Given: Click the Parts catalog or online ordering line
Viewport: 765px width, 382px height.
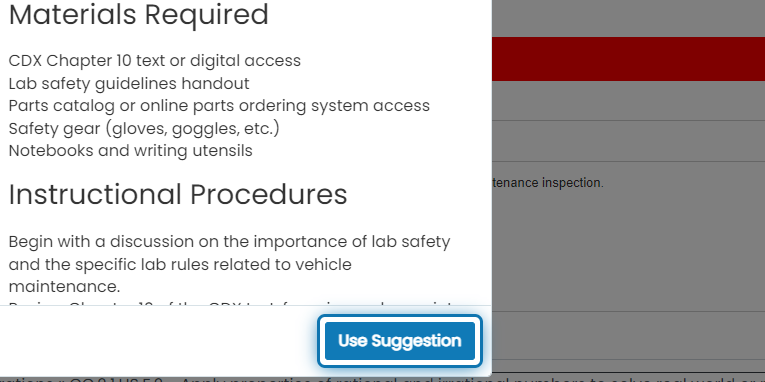Looking at the screenshot, I should [x=219, y=106].
